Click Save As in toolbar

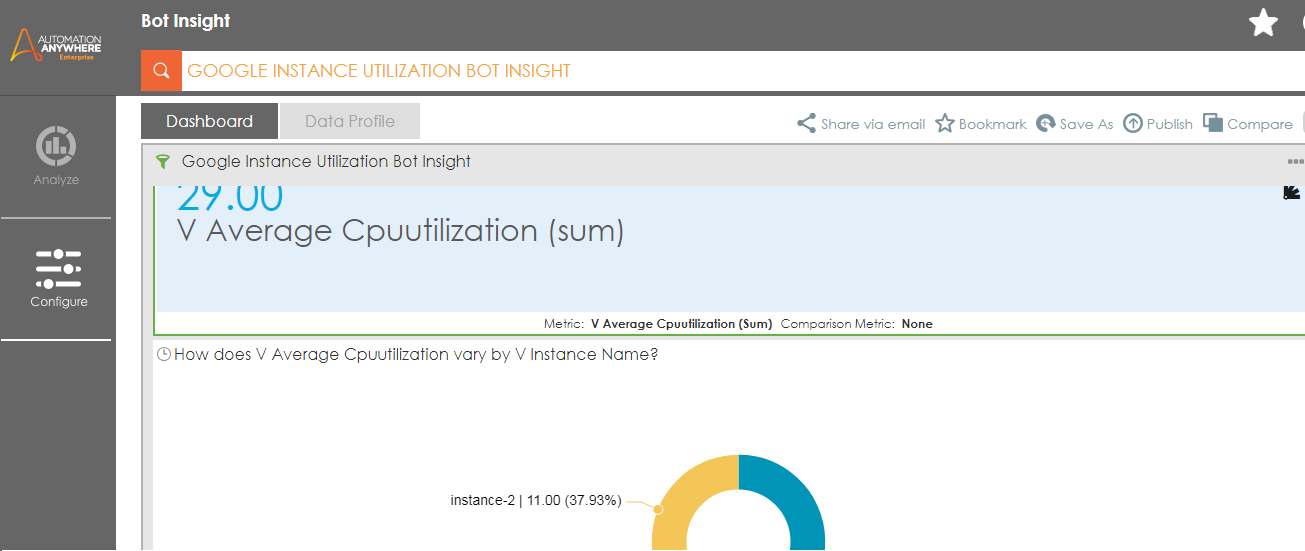[x=1074, y=124]
